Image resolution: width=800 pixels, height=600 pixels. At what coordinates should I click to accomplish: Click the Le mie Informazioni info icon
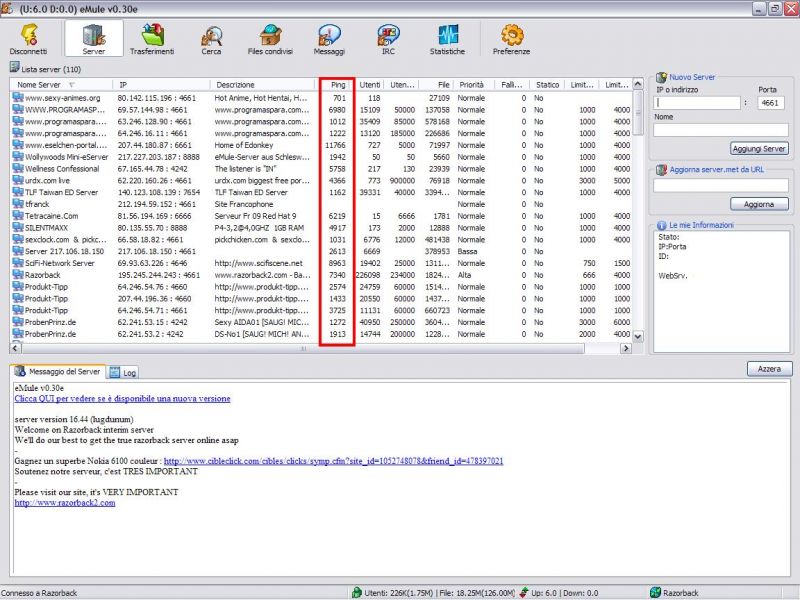coord(661,225)
